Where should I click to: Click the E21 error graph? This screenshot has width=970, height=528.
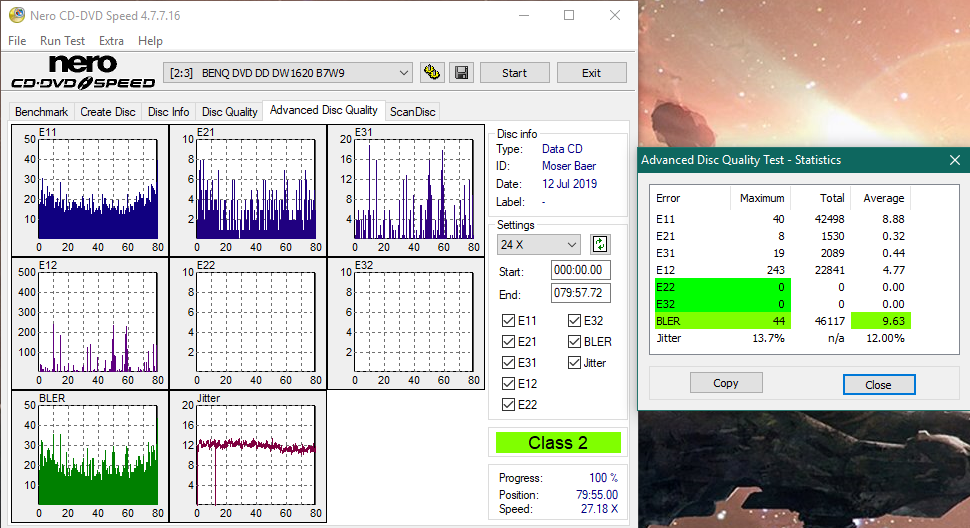248,190
